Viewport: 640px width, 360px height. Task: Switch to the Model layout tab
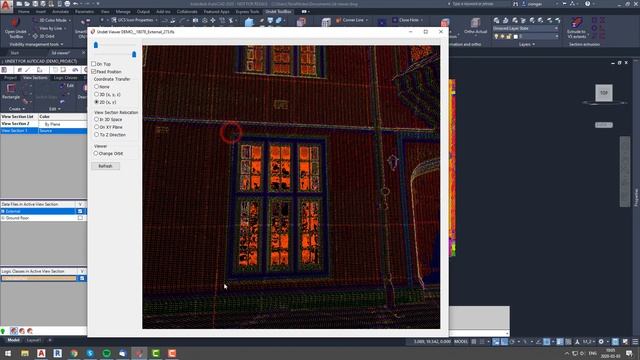point(13,340)
